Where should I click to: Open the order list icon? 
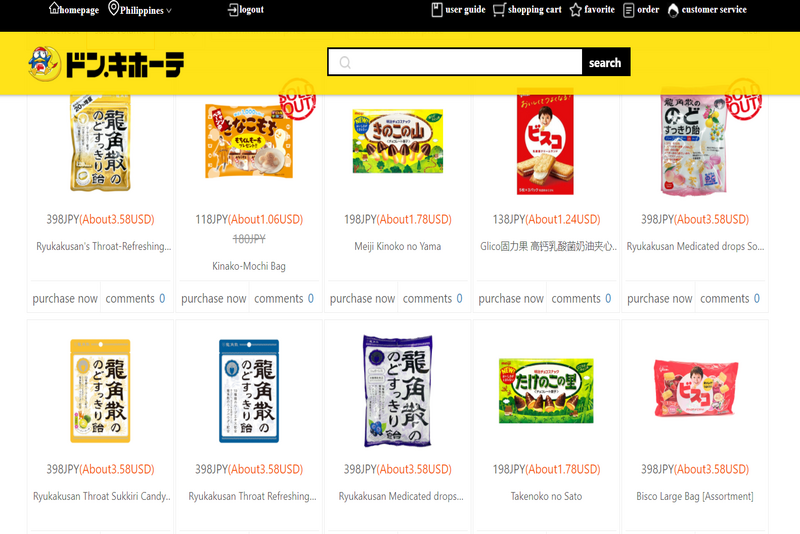coord(629,10)
